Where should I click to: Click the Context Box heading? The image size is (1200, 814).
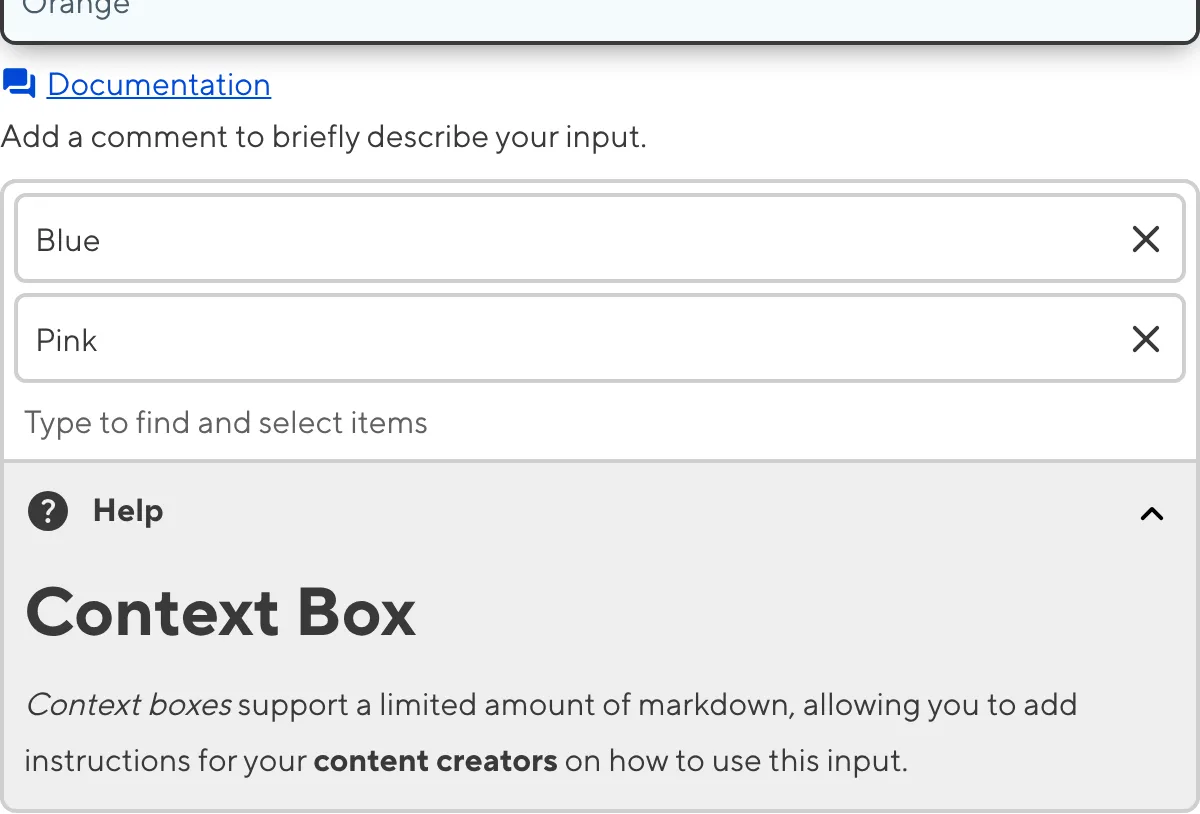(x=221, y=612)
